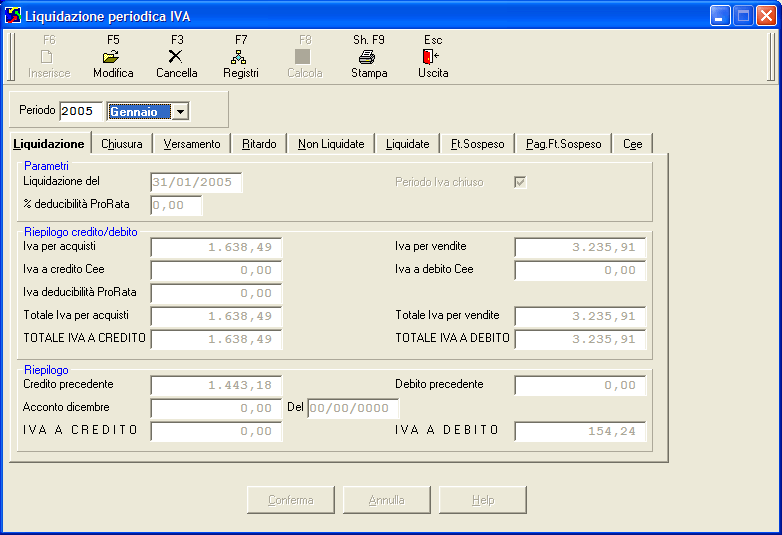Click the Liquidazione del date field
The width and height of the screenshot is (782, 535).
point(196,182)
